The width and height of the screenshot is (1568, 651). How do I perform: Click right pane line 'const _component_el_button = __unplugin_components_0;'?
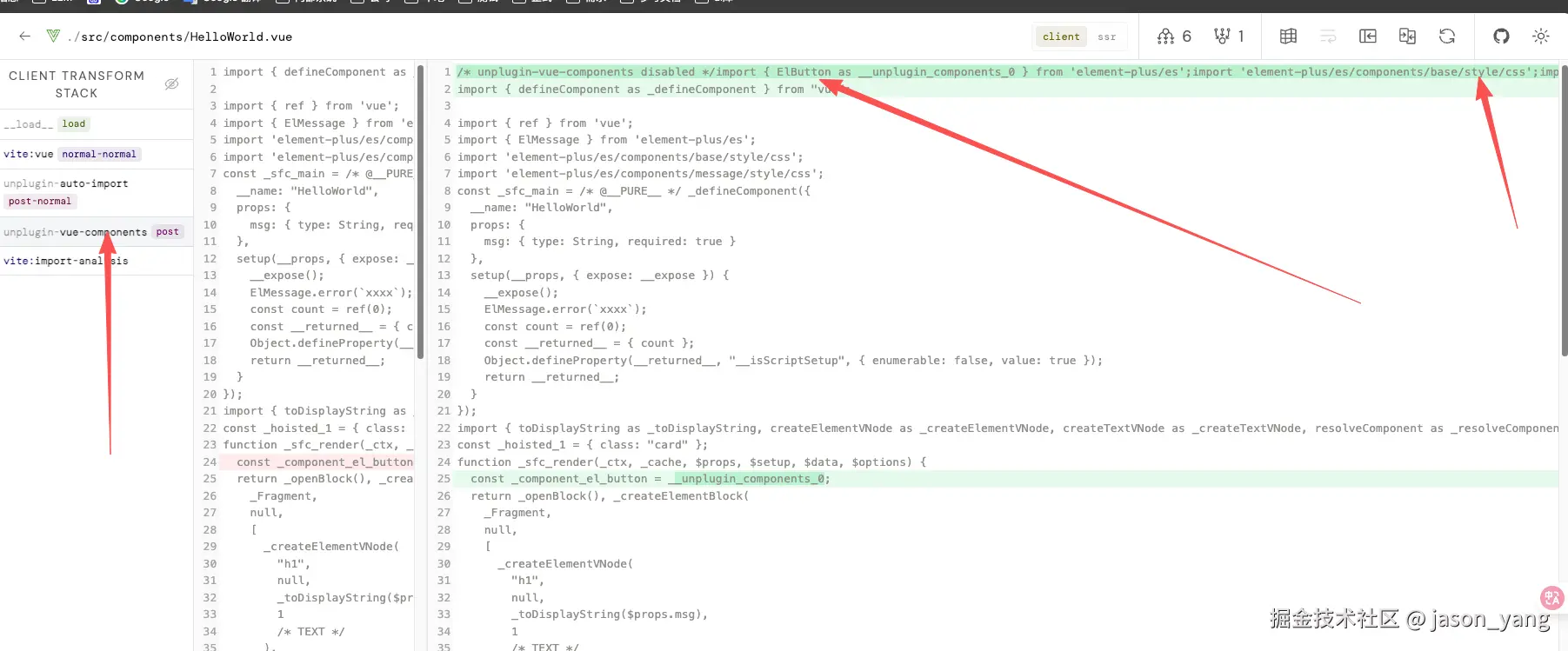pyautogui.click(x=651, y=479)
